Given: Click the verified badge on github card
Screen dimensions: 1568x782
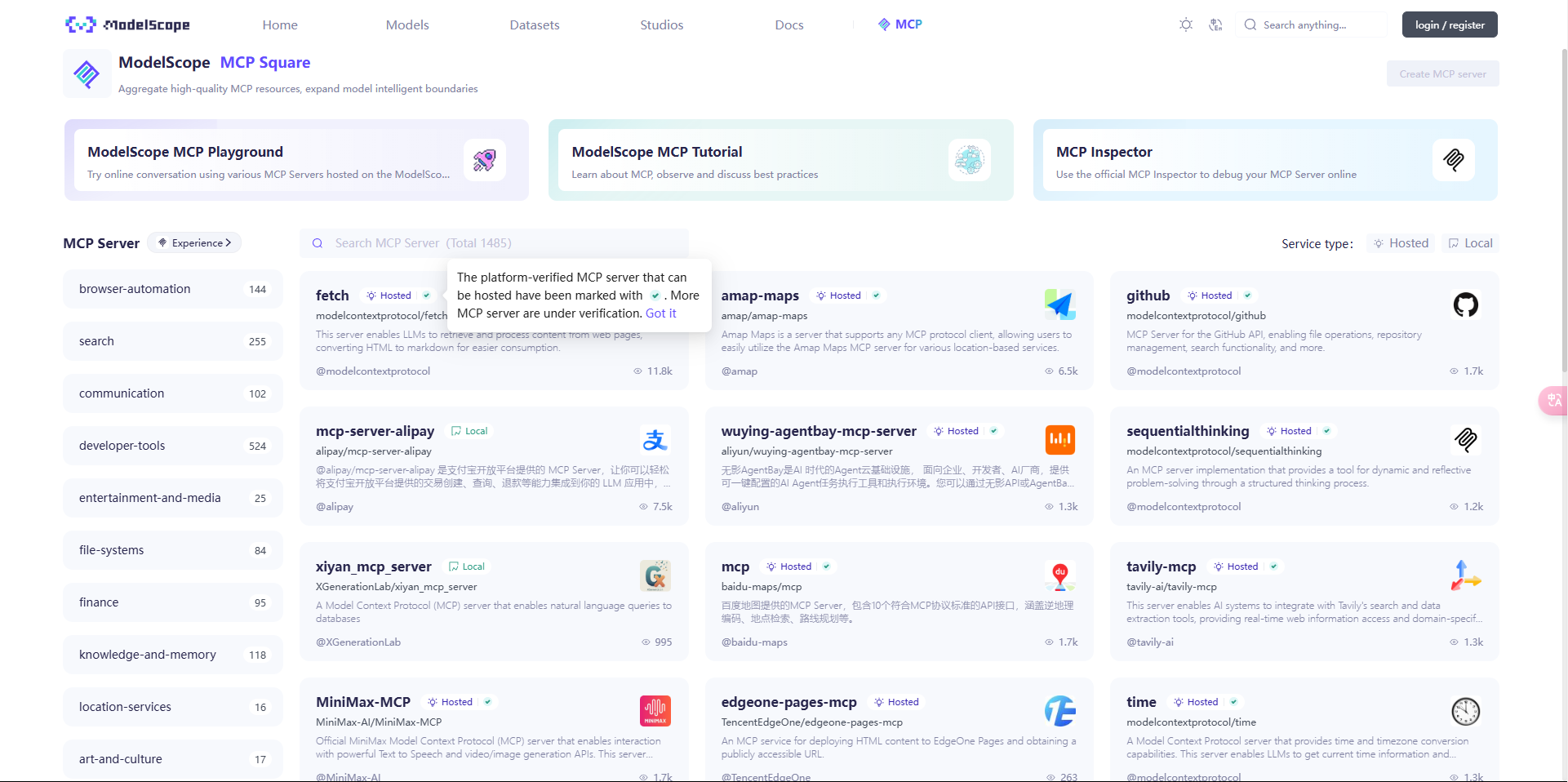Looking at the screenshot, I should 1247,295.
